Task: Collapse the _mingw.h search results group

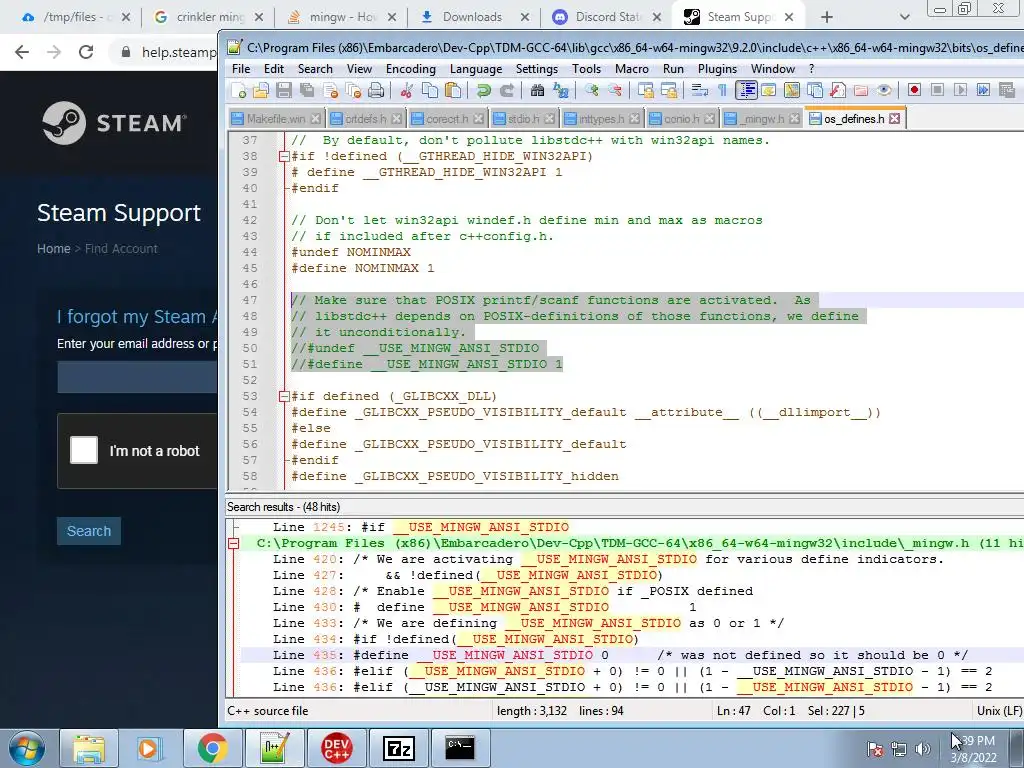Action: point(233,543)
